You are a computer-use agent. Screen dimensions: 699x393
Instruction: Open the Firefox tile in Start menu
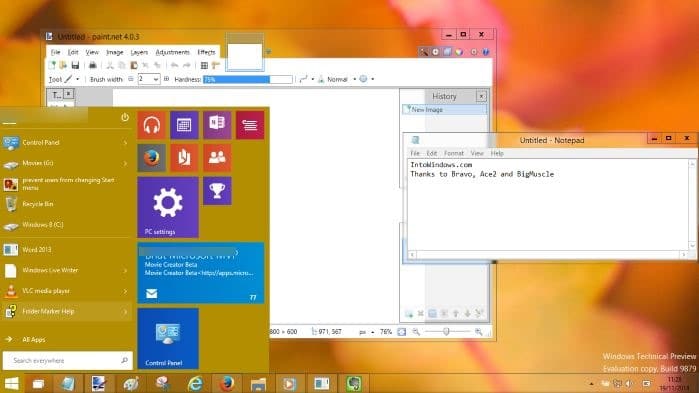[x=152, y=158]
